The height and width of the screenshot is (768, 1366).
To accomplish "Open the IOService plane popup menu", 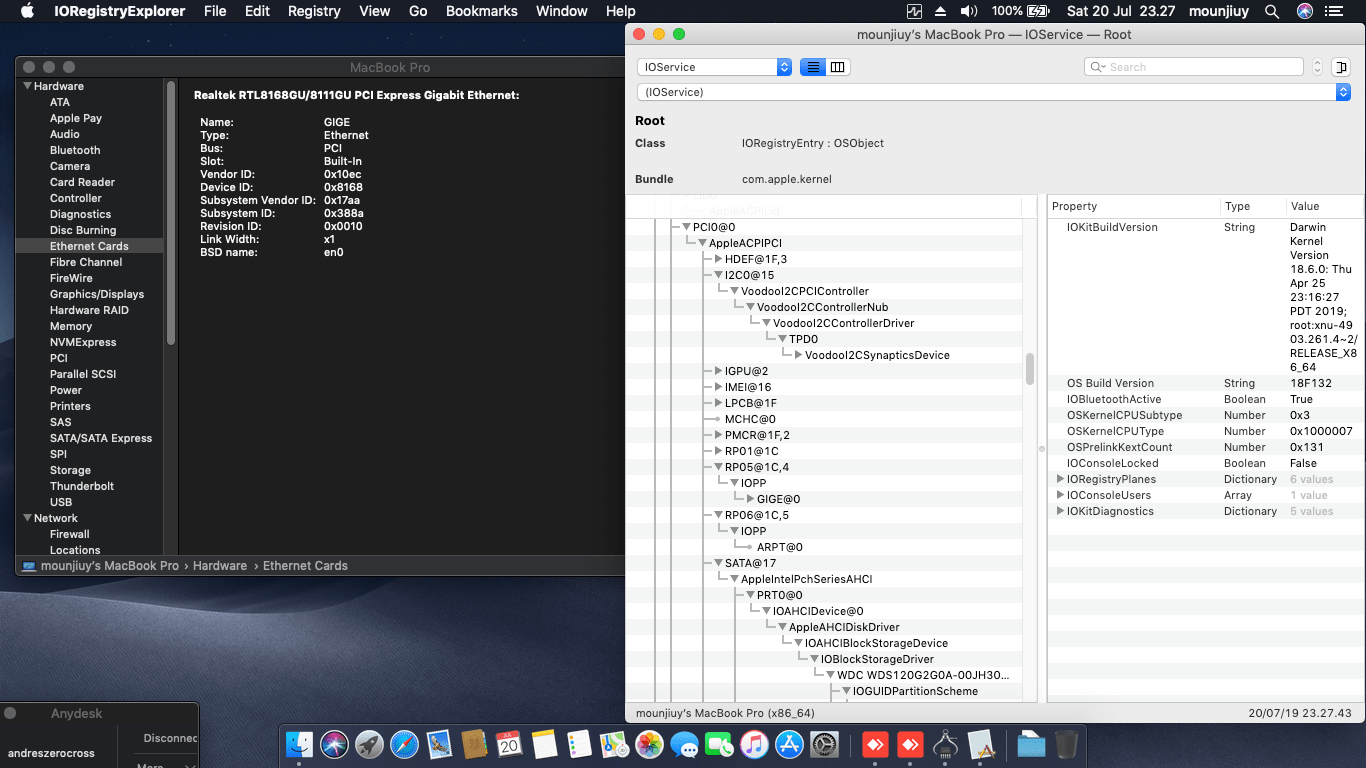I will (x=714, y=67).
